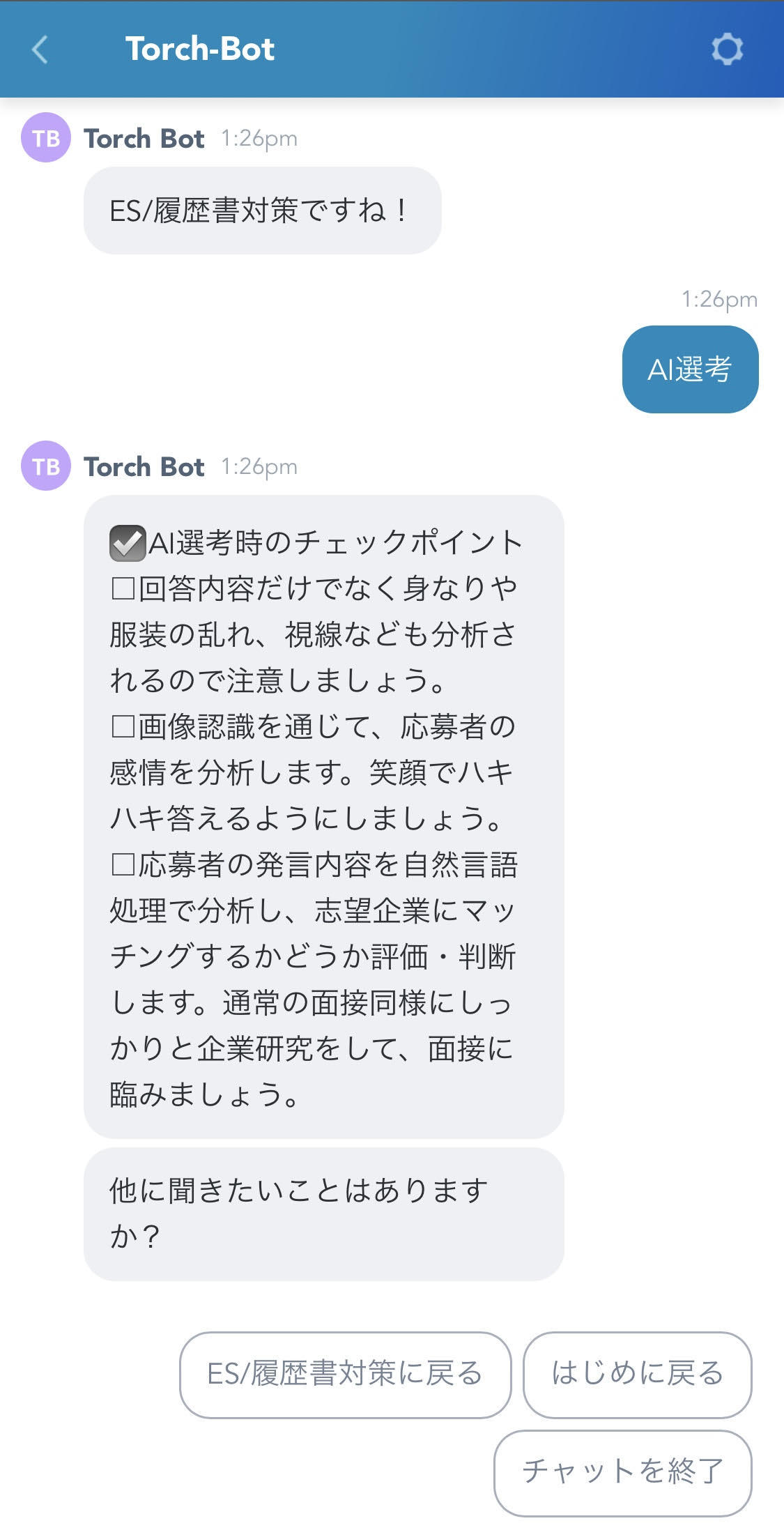Open settings via gear icon
The image size is (784, 1530).
click(727, 49)
